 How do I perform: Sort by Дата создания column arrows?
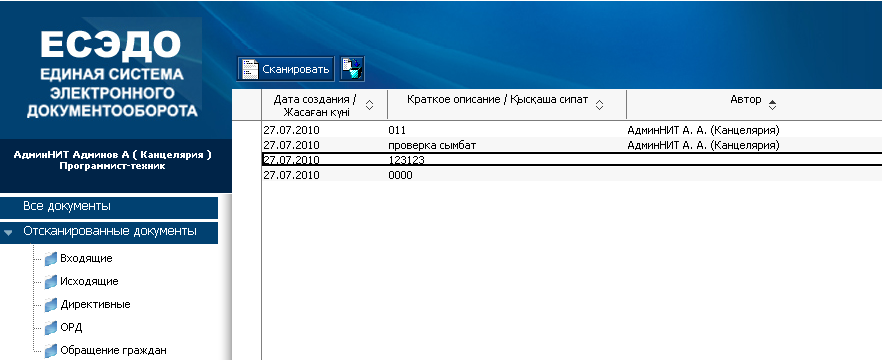coord(370,105)
